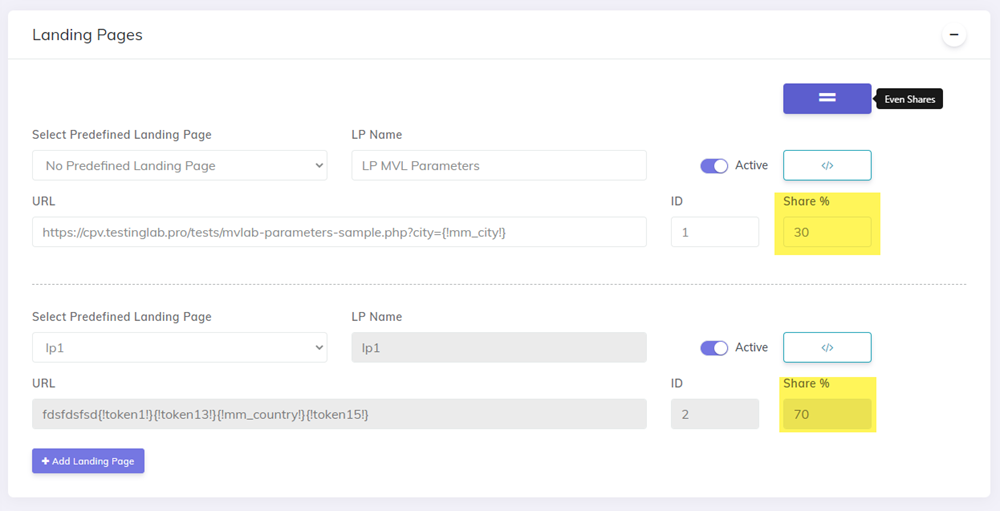Collapse the Landing Pages panel
This screenshot has width=1000, height=511.
point(954,35)
